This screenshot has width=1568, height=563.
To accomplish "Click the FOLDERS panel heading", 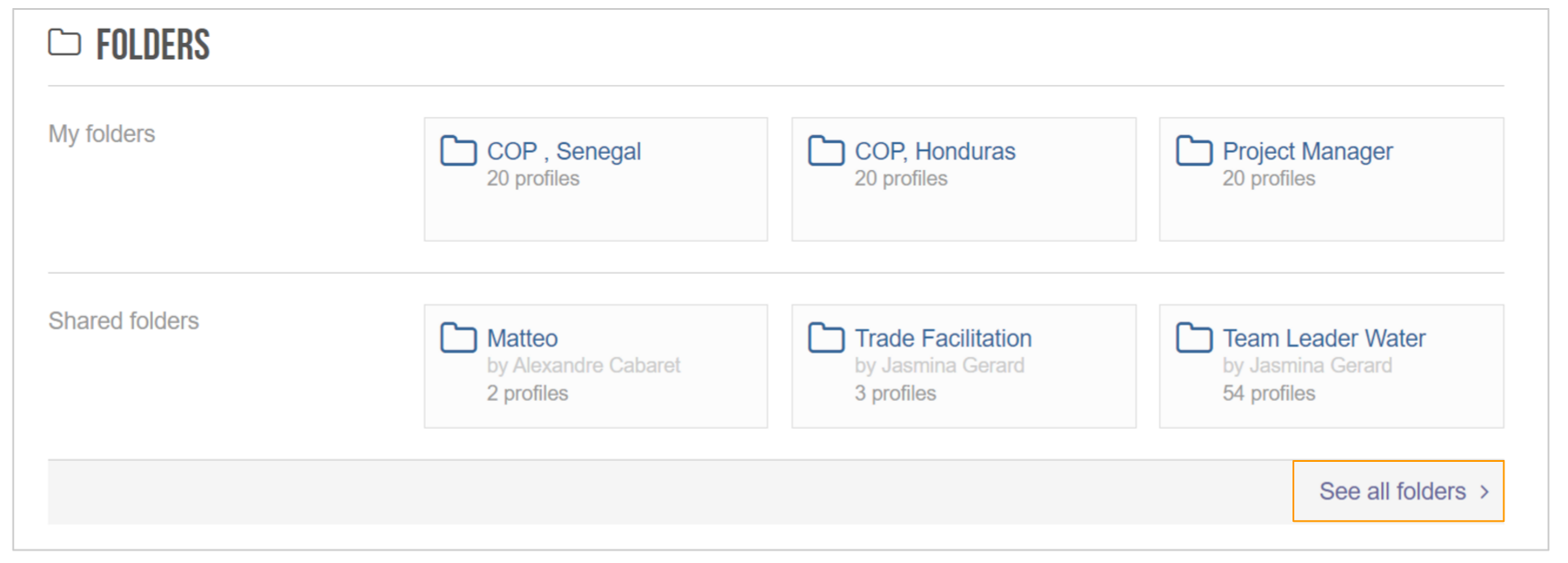I will (x=153, y=44).
